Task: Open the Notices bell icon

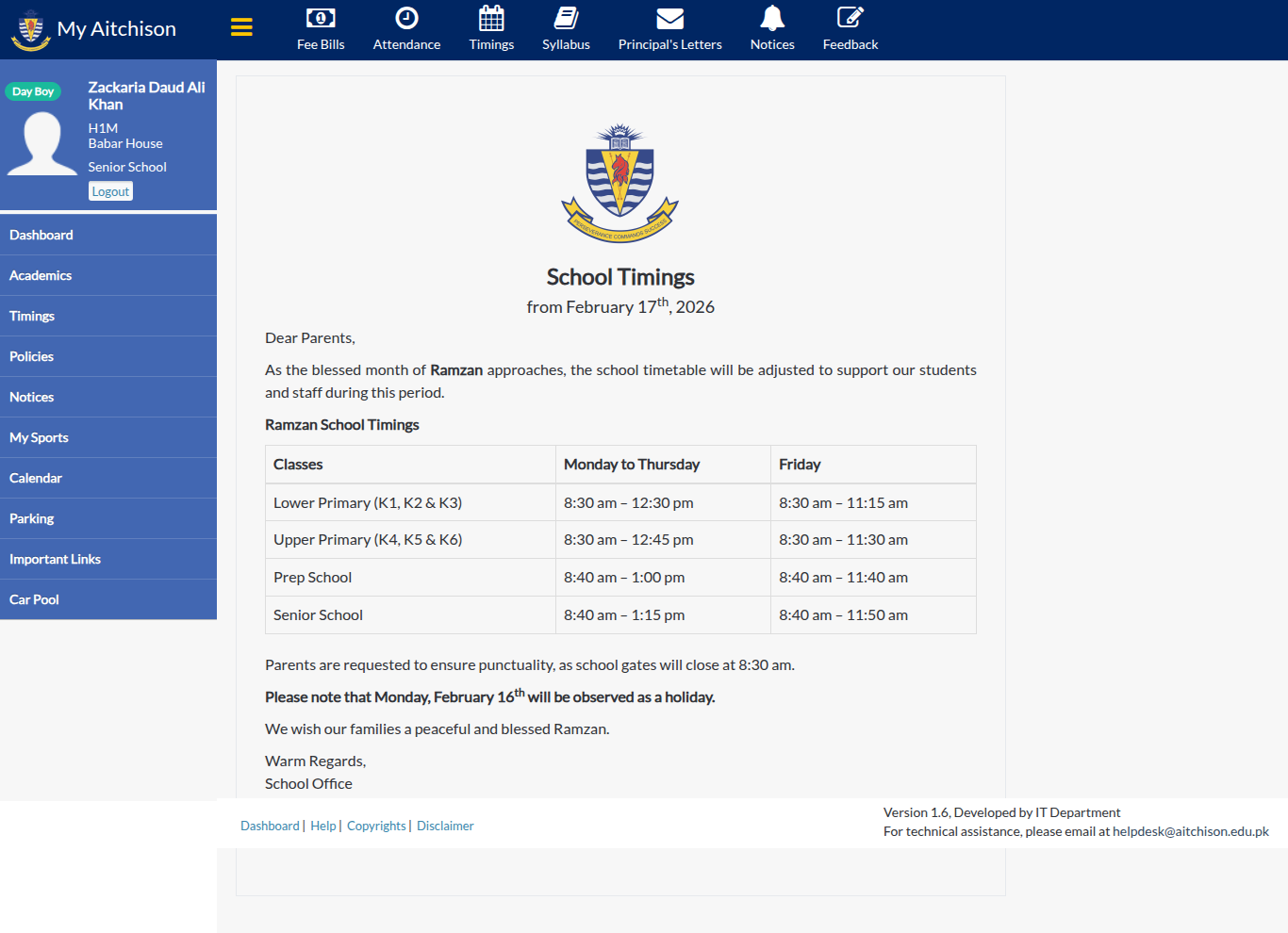Action: (x=772, y=18)
